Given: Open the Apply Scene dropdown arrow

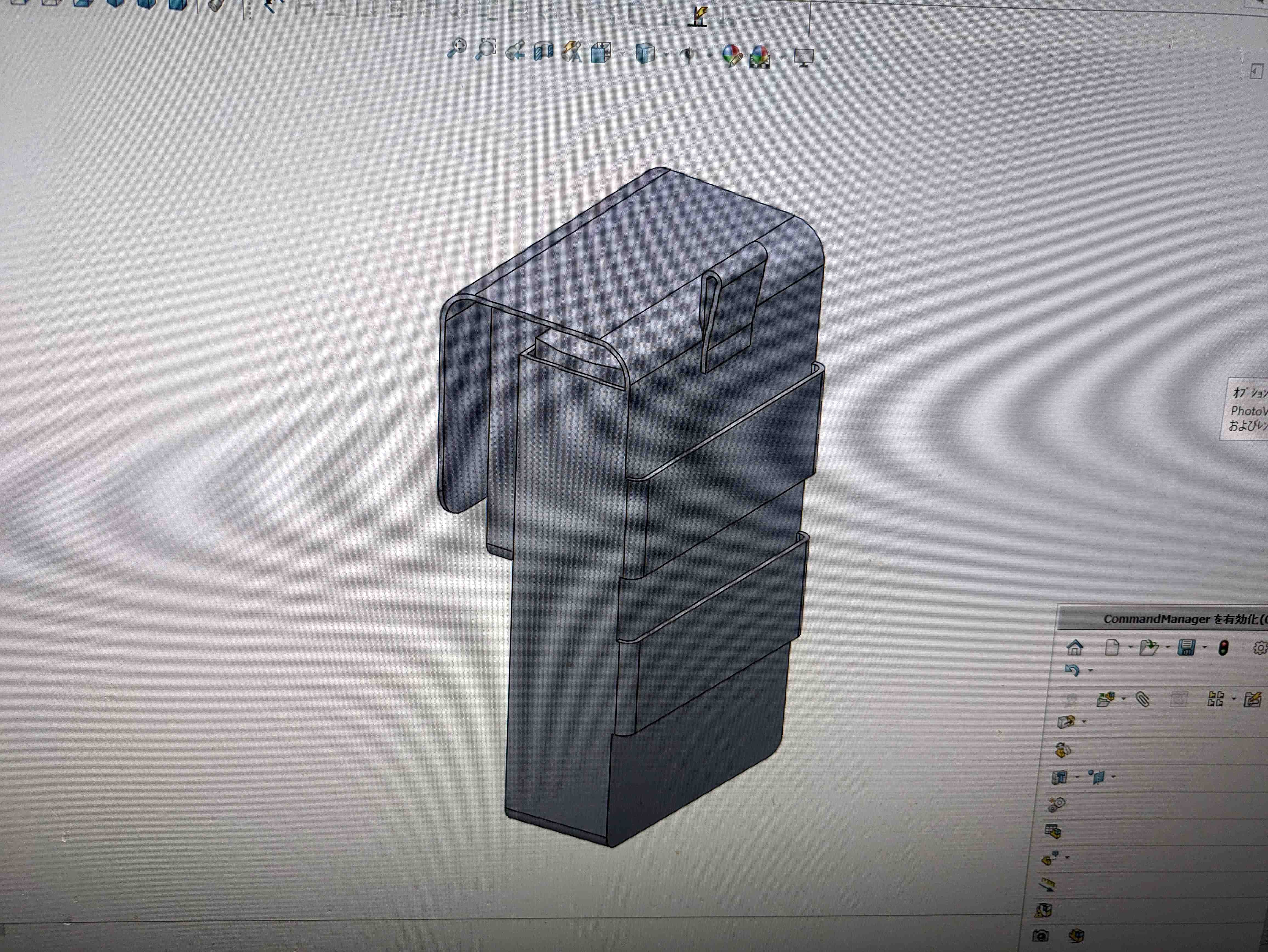Looking at the screenshot, I should [x=781, y=58].
